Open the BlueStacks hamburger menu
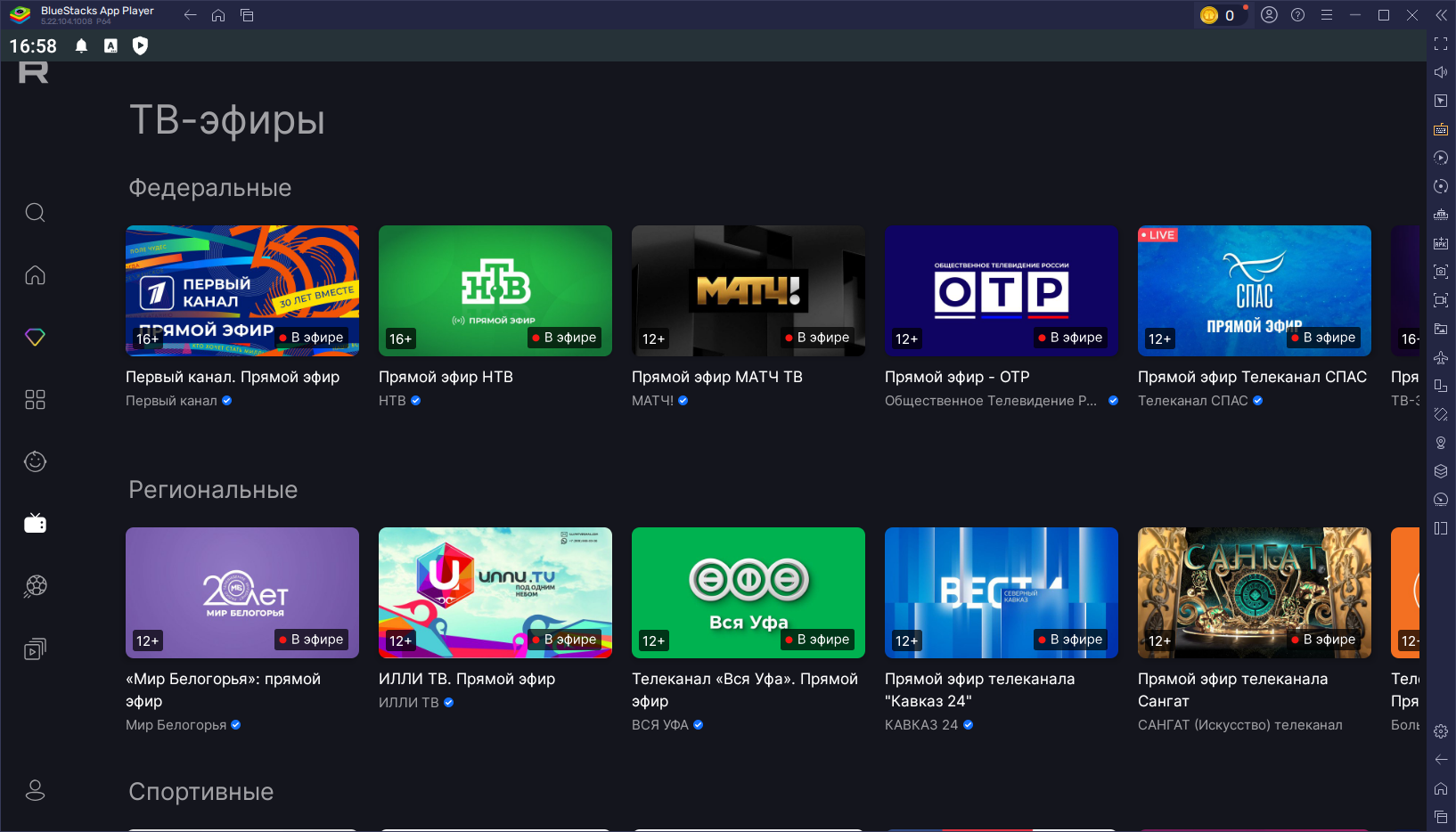 1327,15
